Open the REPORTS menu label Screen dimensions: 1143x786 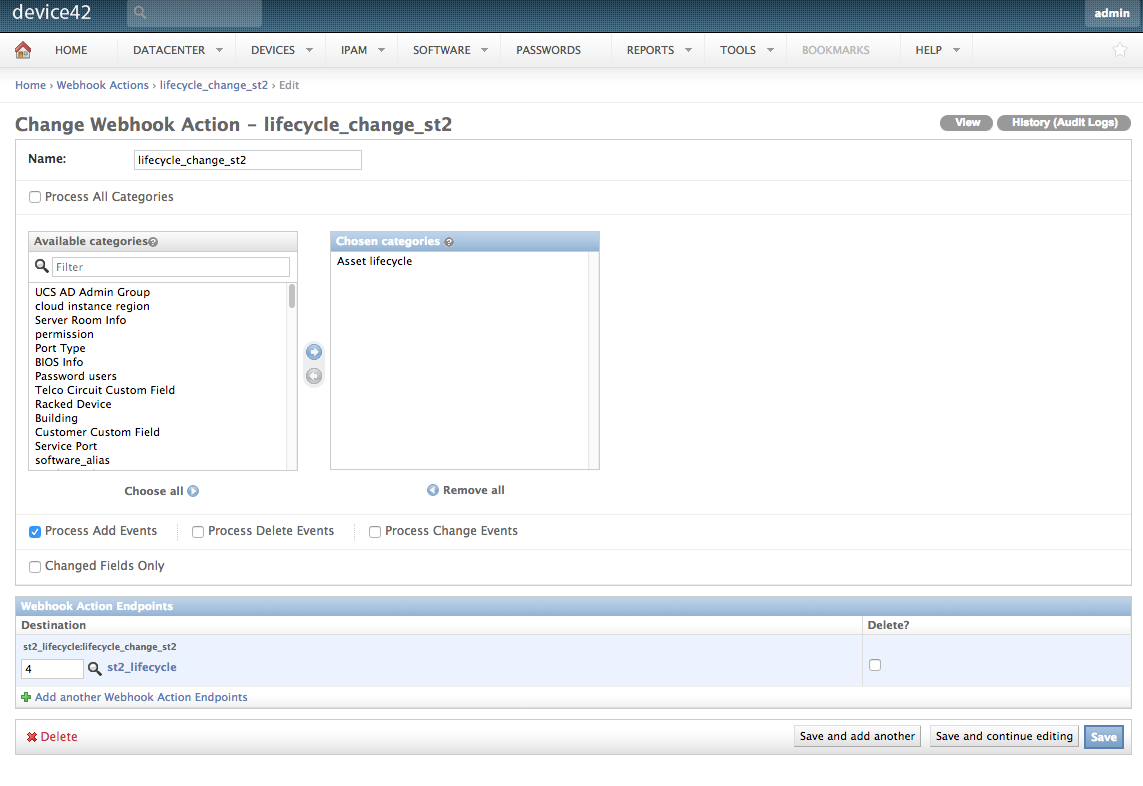click(x=650, y=50)
